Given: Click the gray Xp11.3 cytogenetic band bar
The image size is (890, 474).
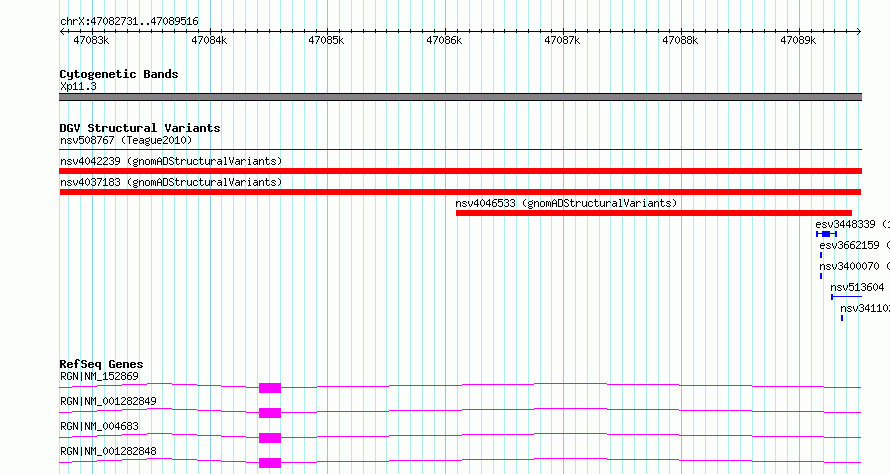Looking at the screenshot, I should 460,97.
